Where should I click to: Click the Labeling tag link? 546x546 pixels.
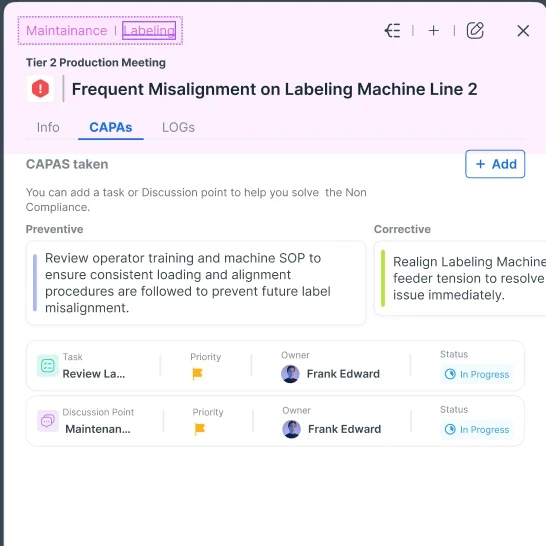point(149,31)
